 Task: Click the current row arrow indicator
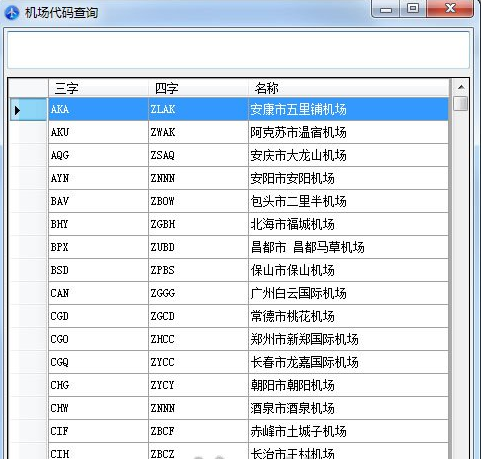click(x=18, y=110)
